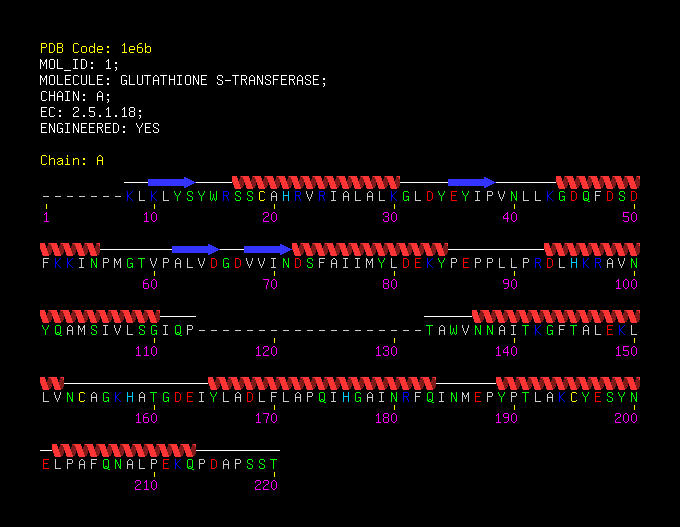Select residue number 200 label
Image resolution: width=680 pixels, height=527 pixels.
point(626,418)
